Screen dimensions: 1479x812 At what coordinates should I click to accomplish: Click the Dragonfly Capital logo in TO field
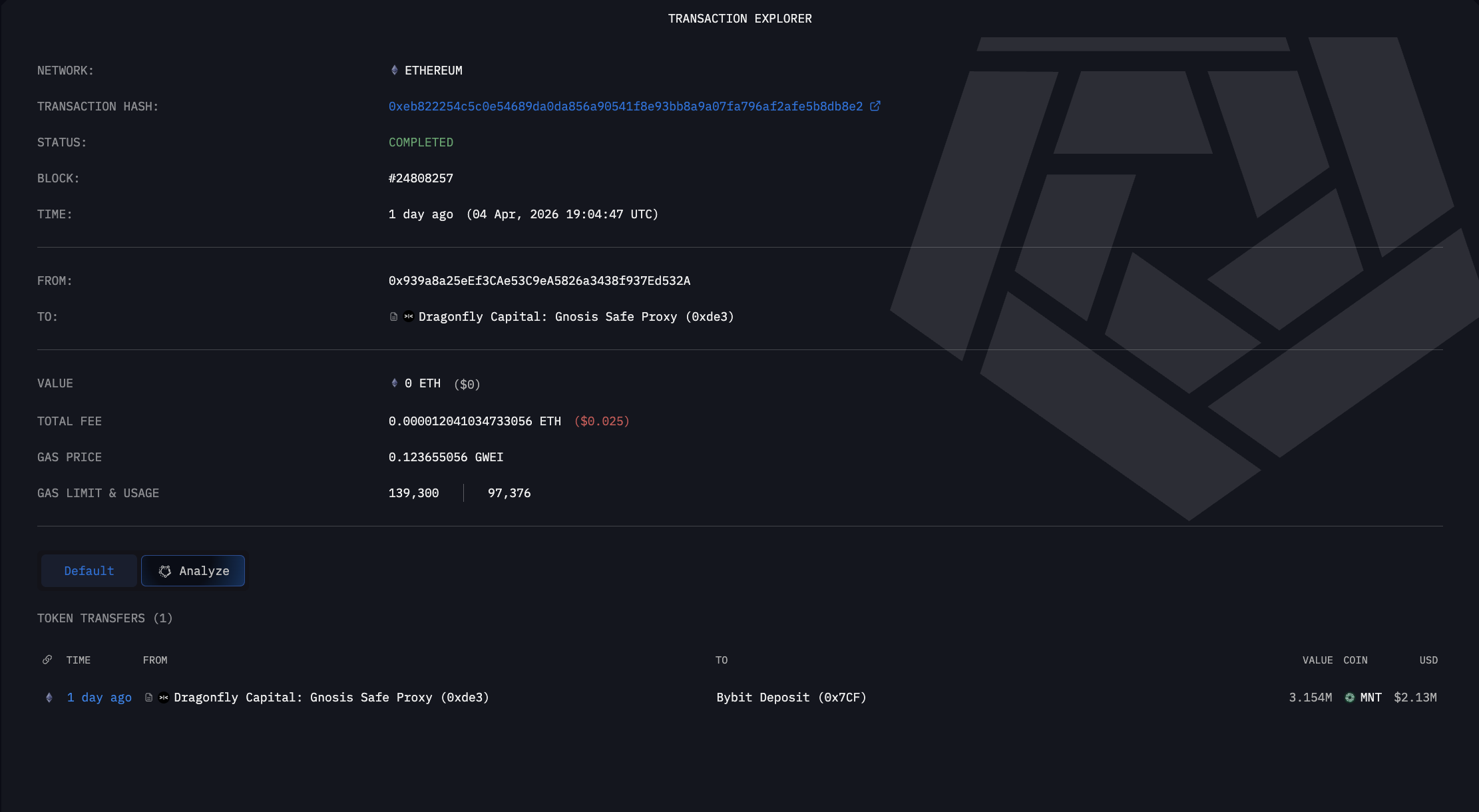point(409,317)
